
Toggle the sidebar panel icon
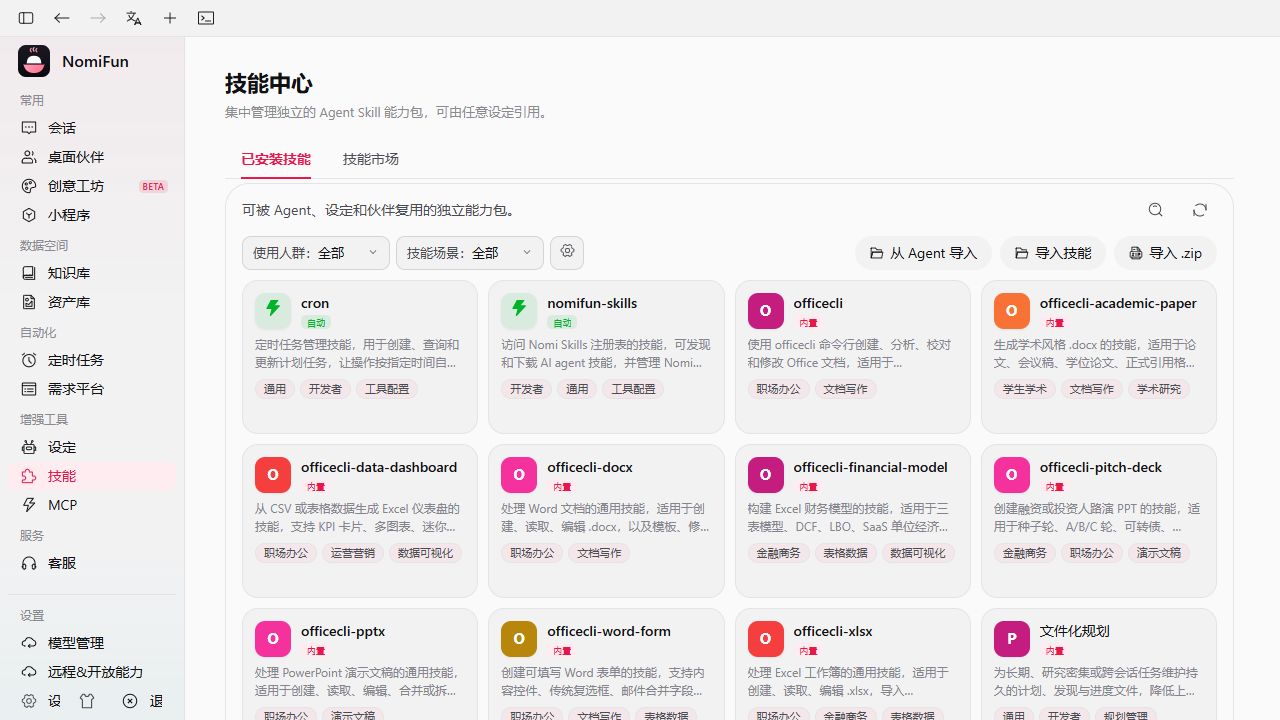[x=26, y=18]
